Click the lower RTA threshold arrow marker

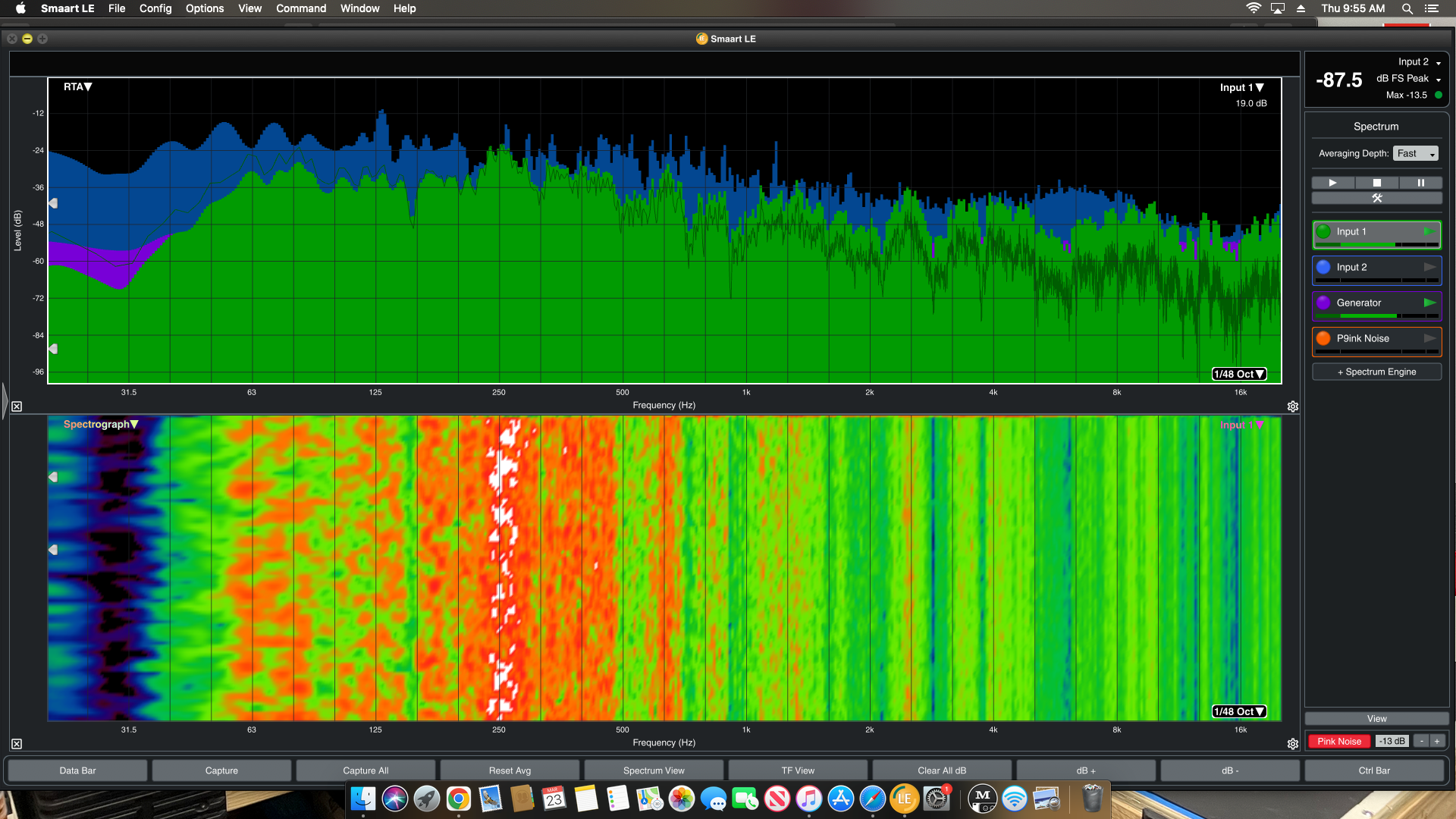(x=53, y=349)
